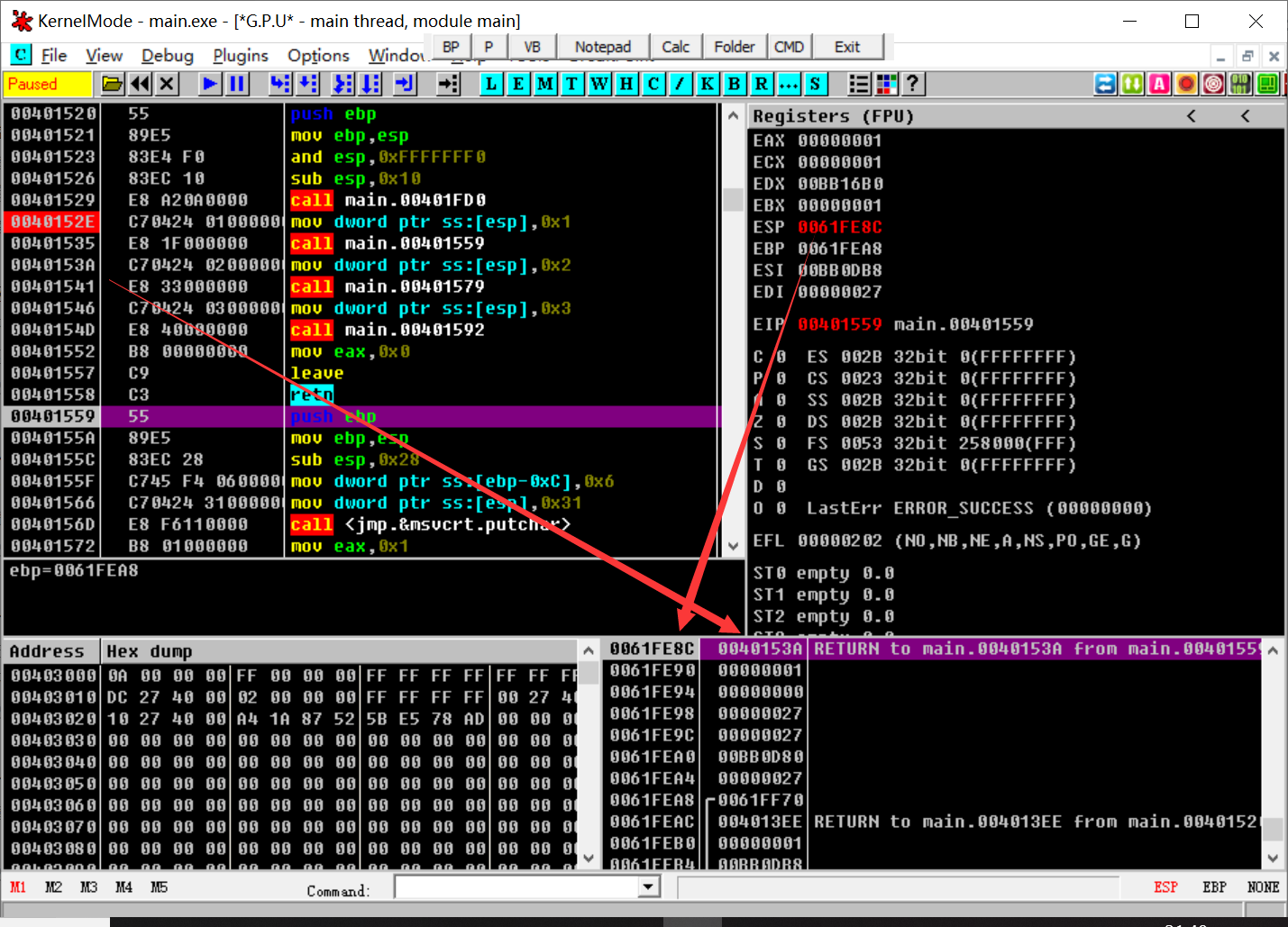Click the CMD shortcut button

pos(790,47)
